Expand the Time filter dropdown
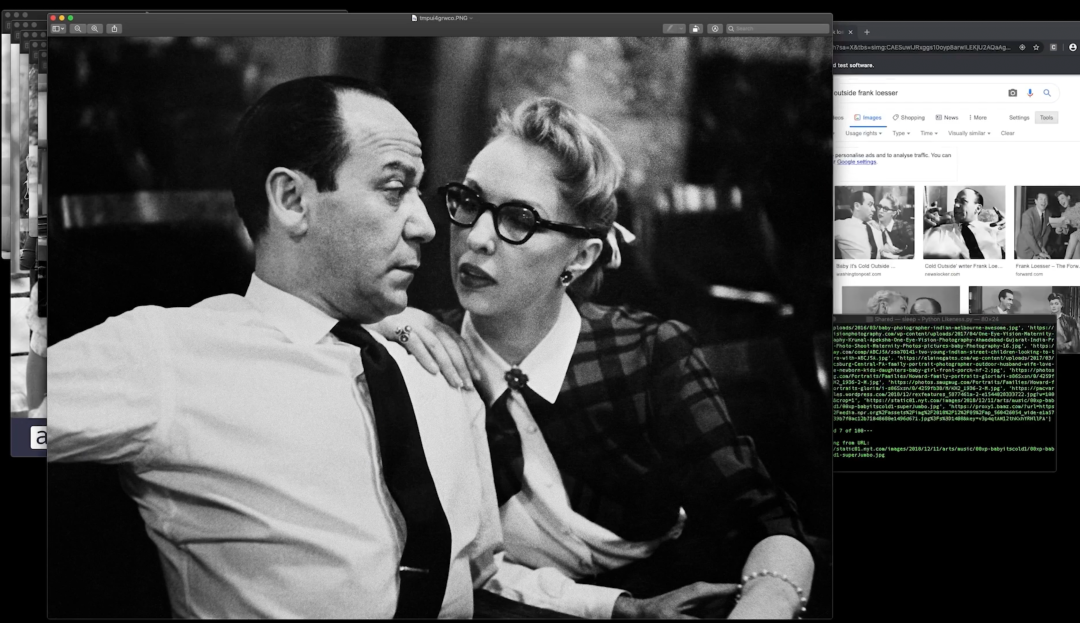This screenshot has height=623, width=1080. [x=929, y=134]
